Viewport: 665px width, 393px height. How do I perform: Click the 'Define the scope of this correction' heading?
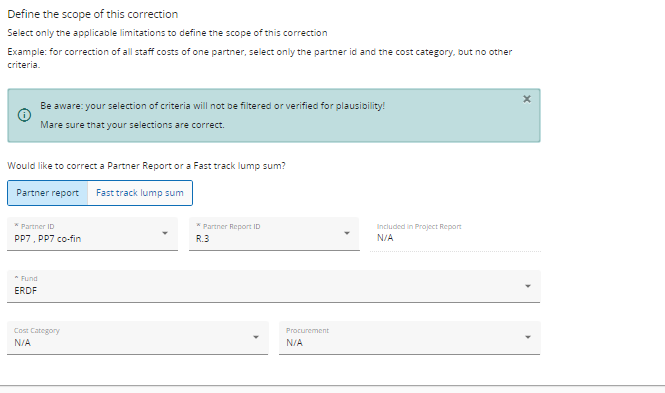click(x=92, y=14)
